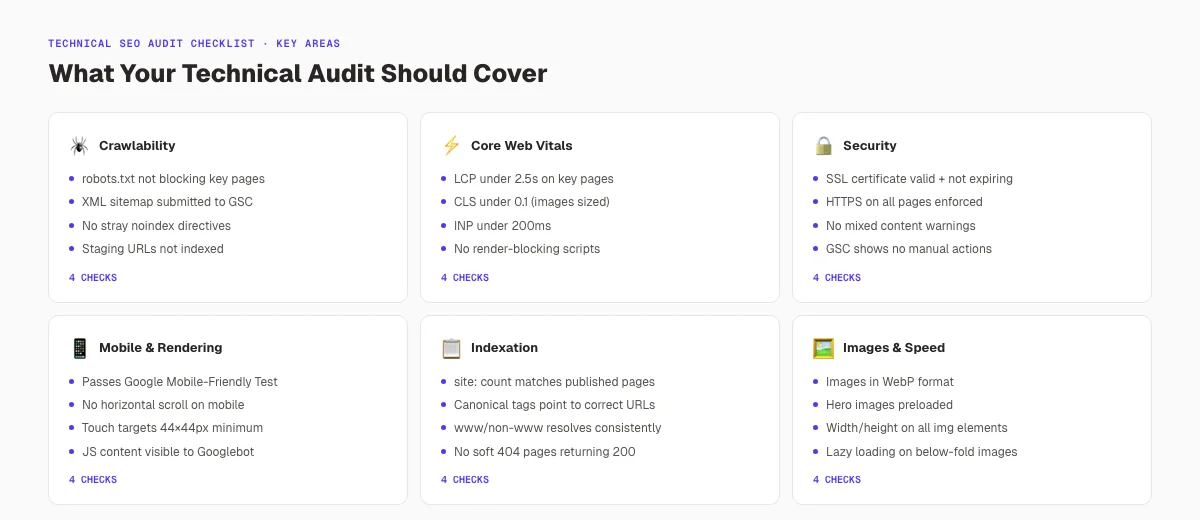The height and width of the screenshot is (520, 1200).
Task: Click the picture icon for Images & Speed
Action: [823, 348]
